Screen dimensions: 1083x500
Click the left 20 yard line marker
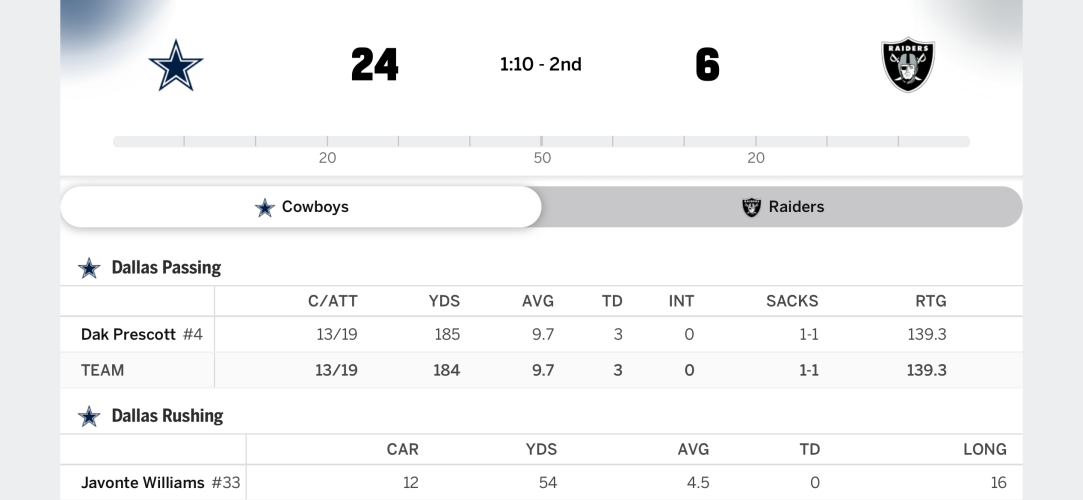coord(327,157)
